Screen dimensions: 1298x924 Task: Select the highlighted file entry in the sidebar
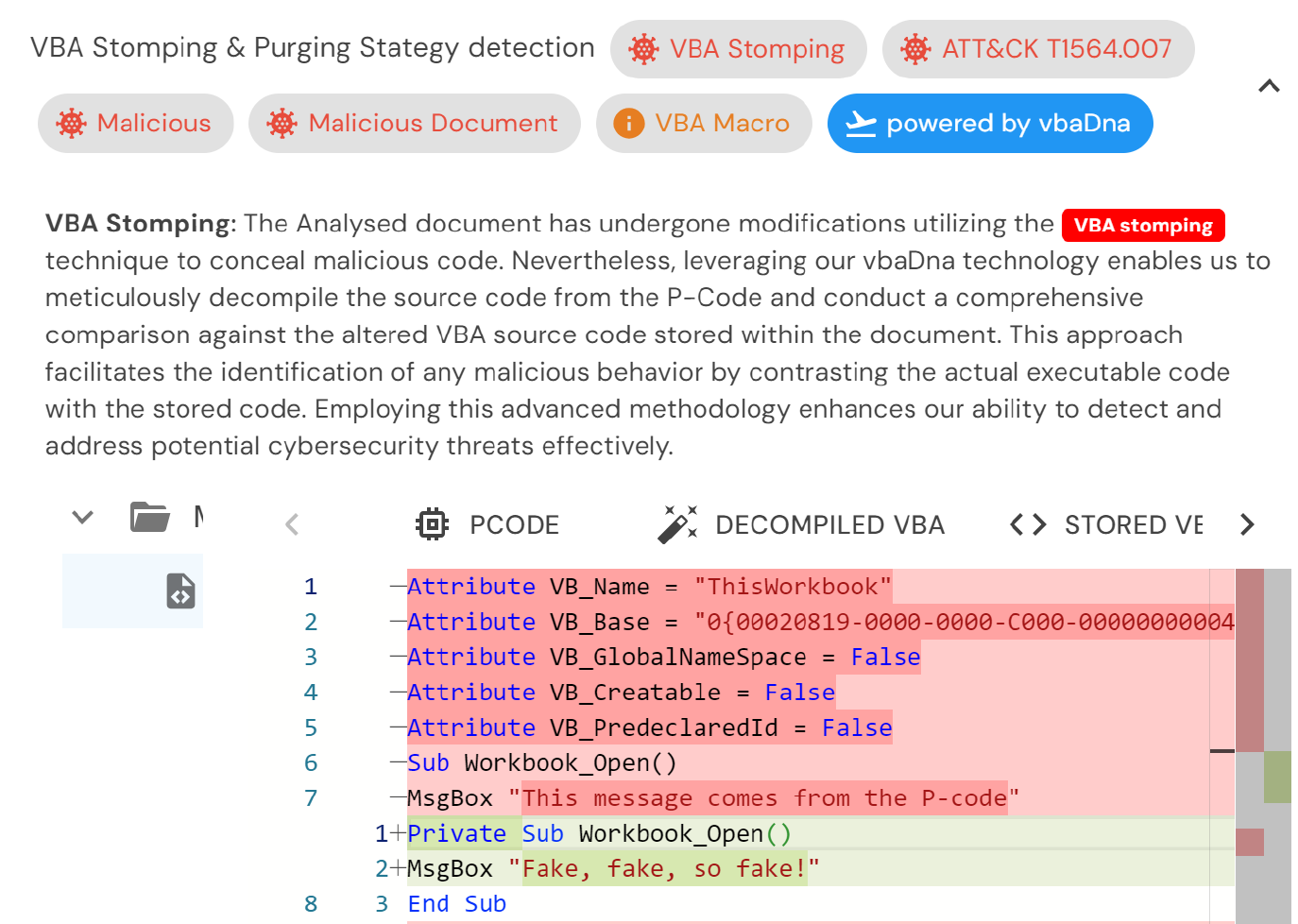click(132, 590)
